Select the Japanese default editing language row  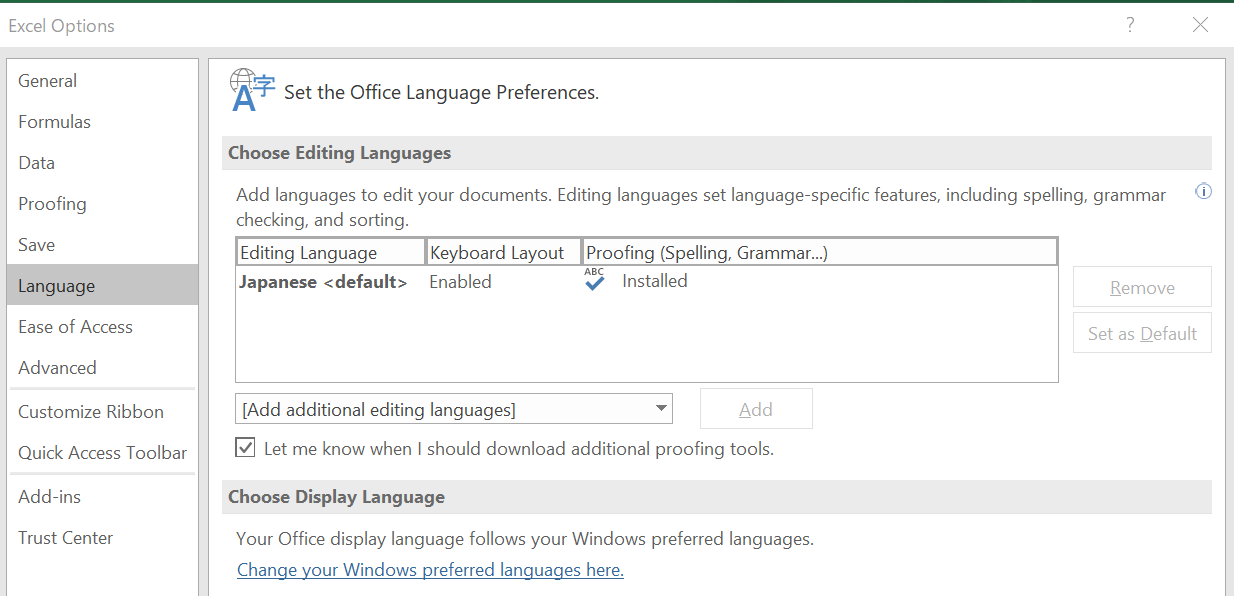pos(324,282)
